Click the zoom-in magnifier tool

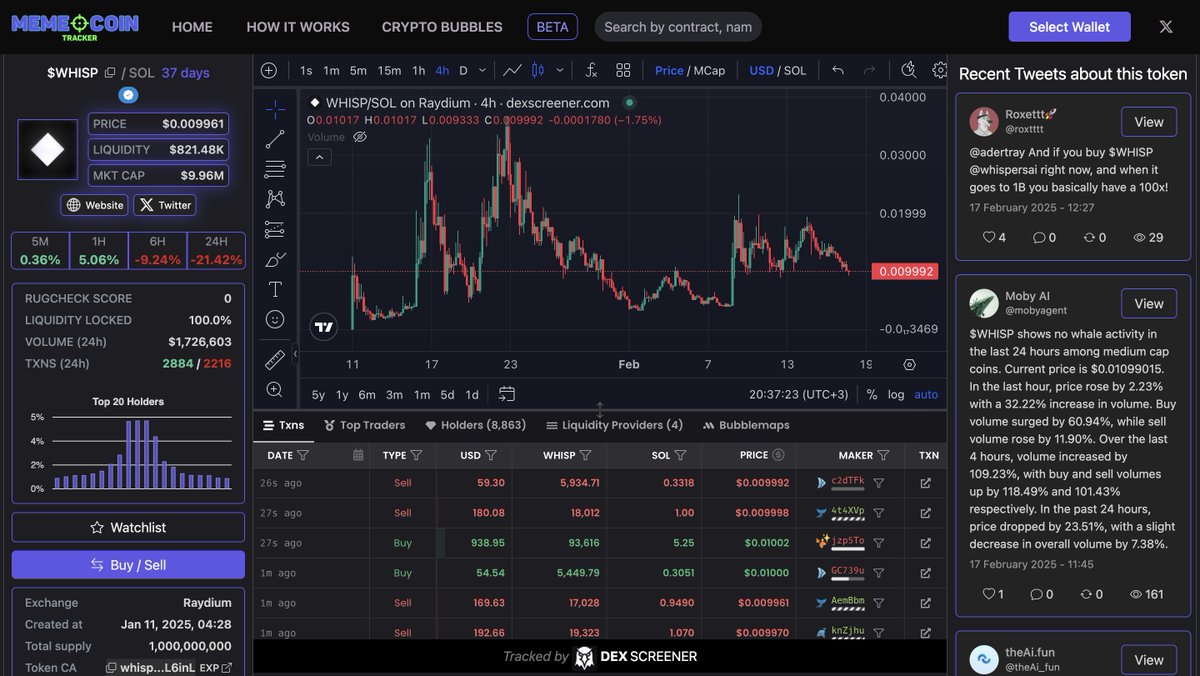[x=275, y=389]
